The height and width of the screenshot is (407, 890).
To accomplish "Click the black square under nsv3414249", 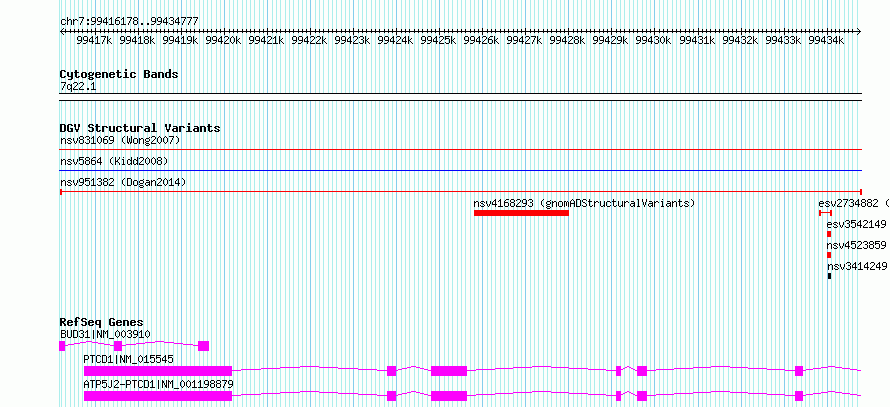I will click(x=829, y=276).
